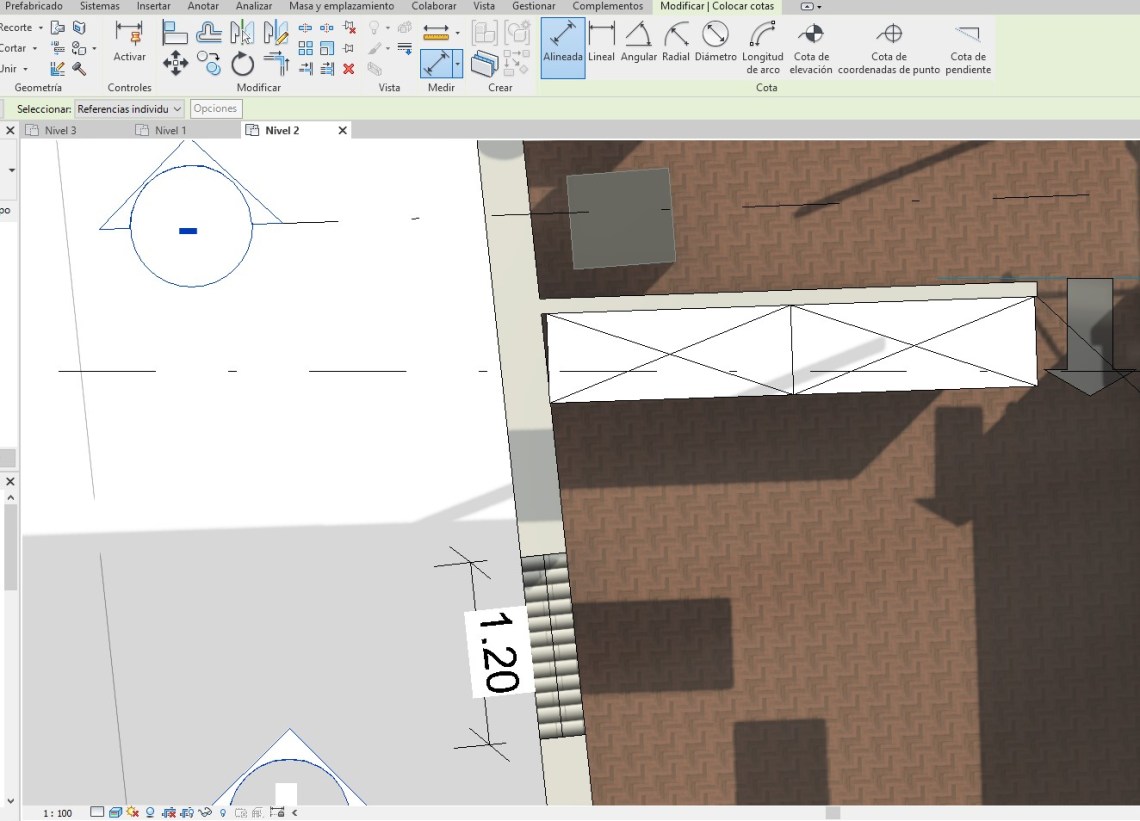Select the Angular dimension tool

point(638,42)
